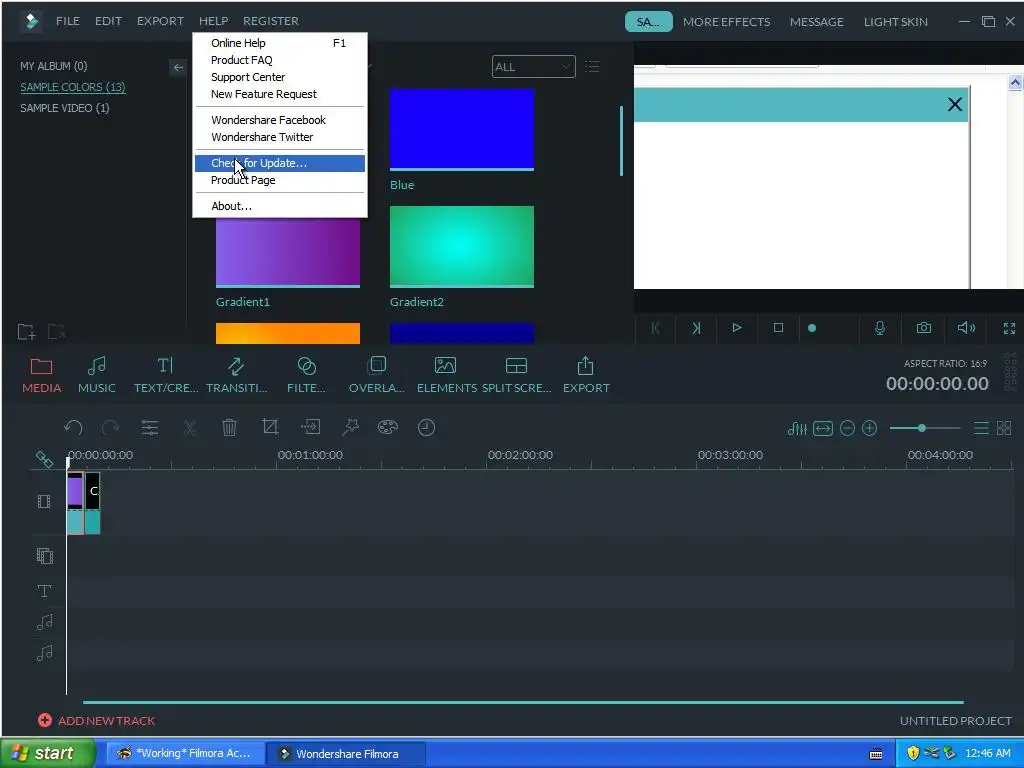Open the Text/Credit tab
Screen dimensions: 1024x768
(166, 375)
